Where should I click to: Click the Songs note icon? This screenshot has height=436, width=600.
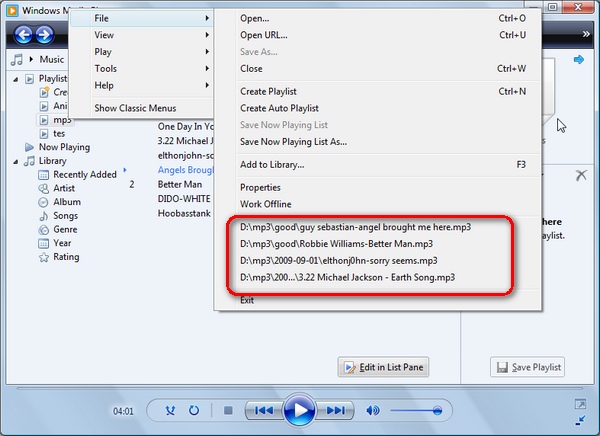[x=44, y=216]
